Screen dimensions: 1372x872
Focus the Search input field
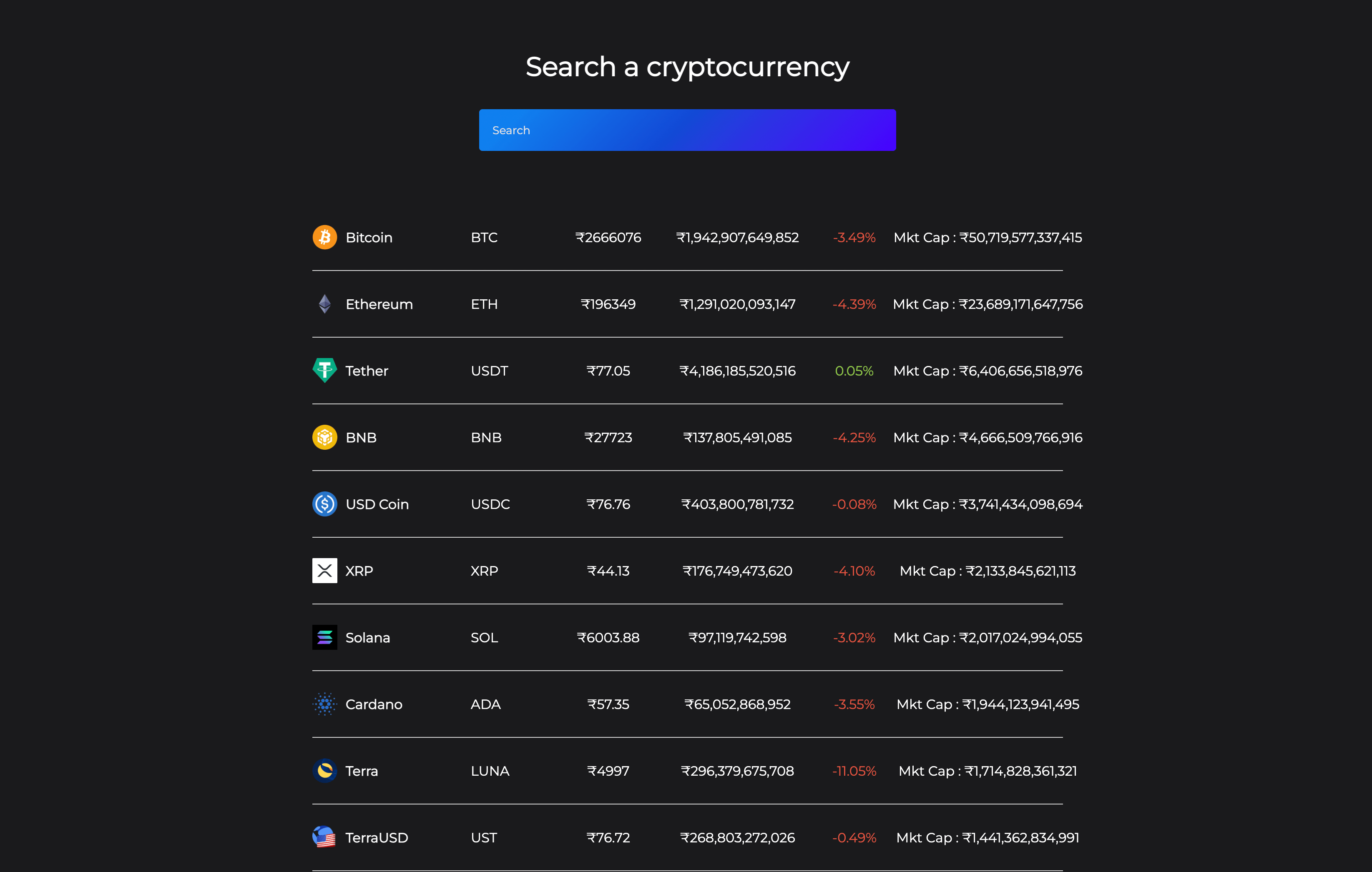tap(687, 130)
